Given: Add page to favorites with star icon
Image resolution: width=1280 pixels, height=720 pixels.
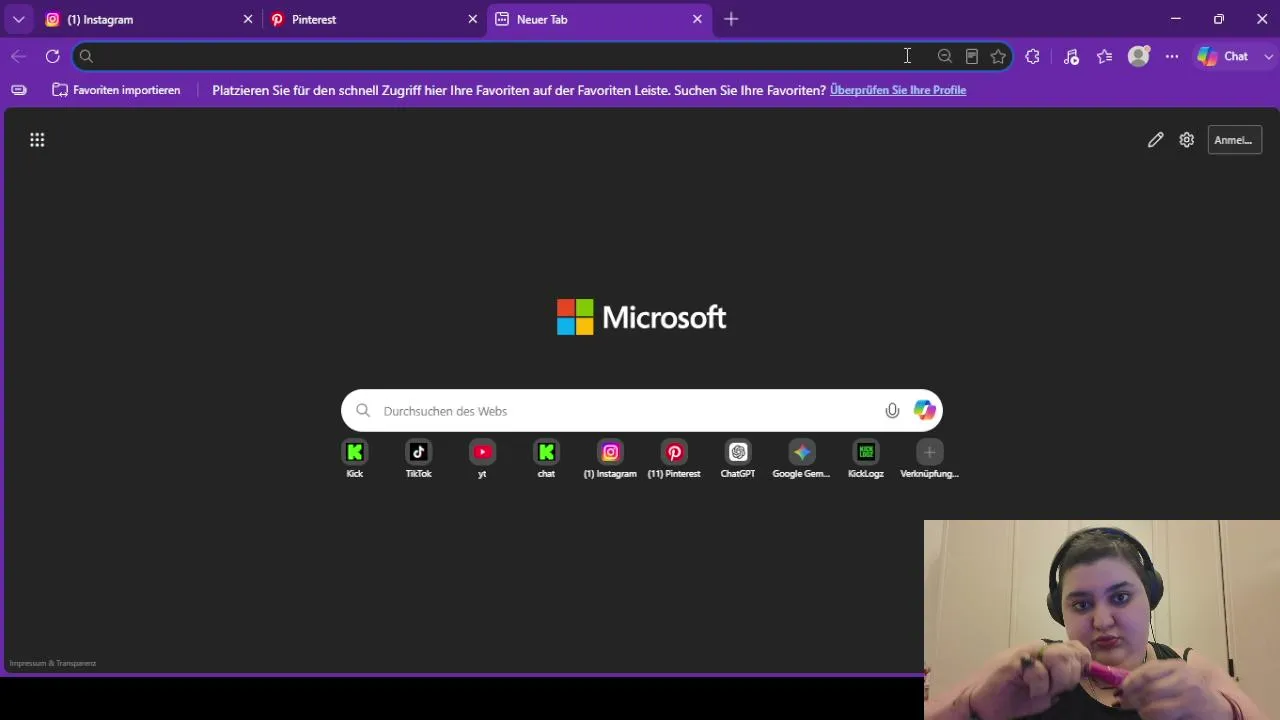Looking at the screenshot, I should tap(998, 57).
